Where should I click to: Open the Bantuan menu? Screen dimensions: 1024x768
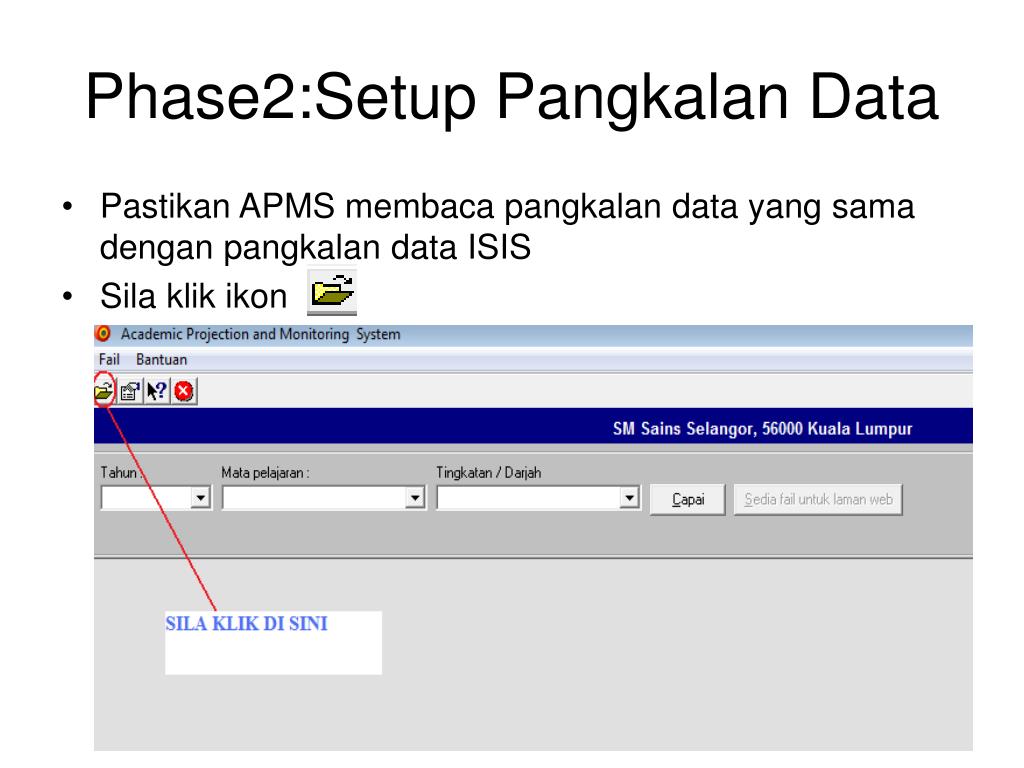pyautogui.click(x=161, y=360)
